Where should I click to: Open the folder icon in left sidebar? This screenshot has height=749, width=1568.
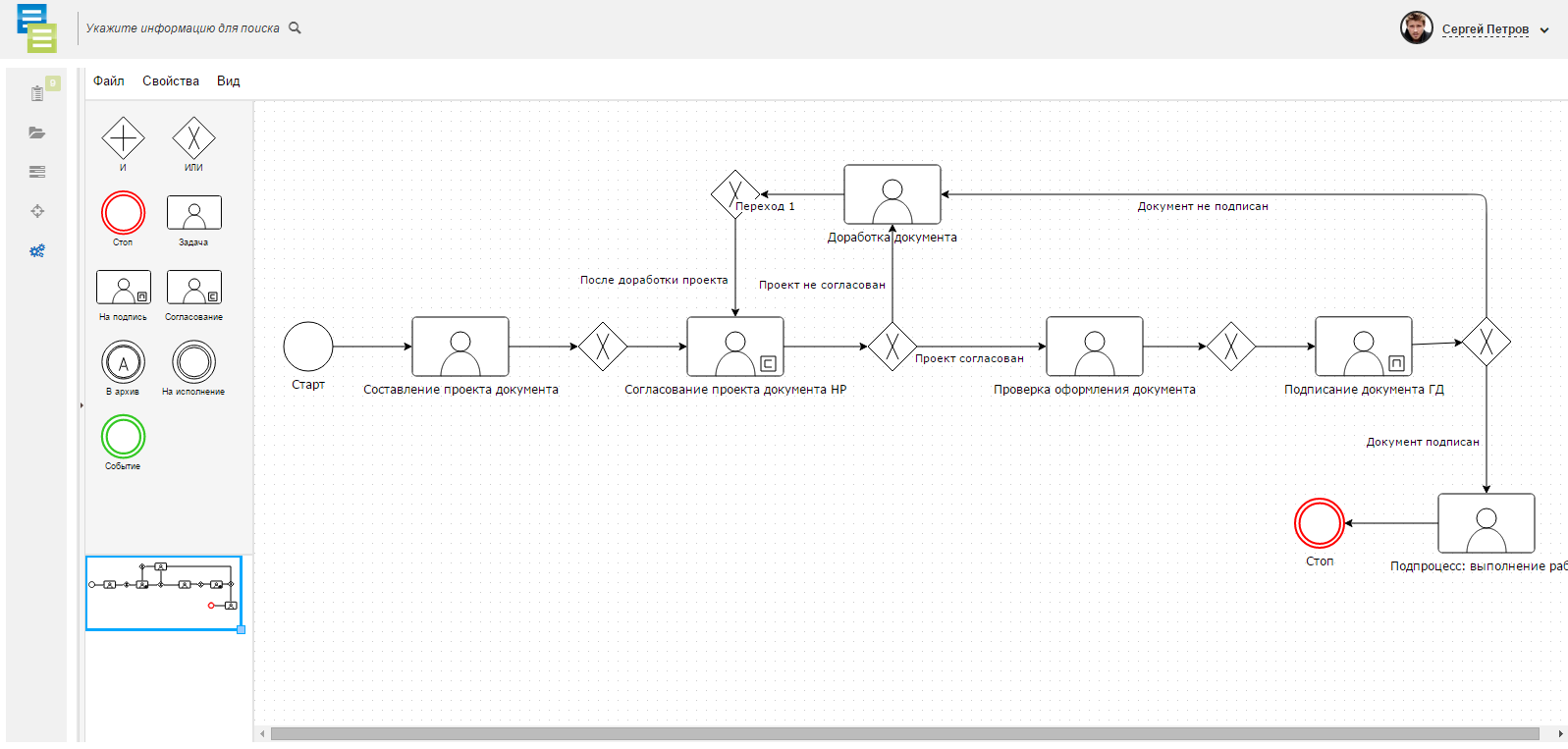pyautogui.click(x=37, y=133)
